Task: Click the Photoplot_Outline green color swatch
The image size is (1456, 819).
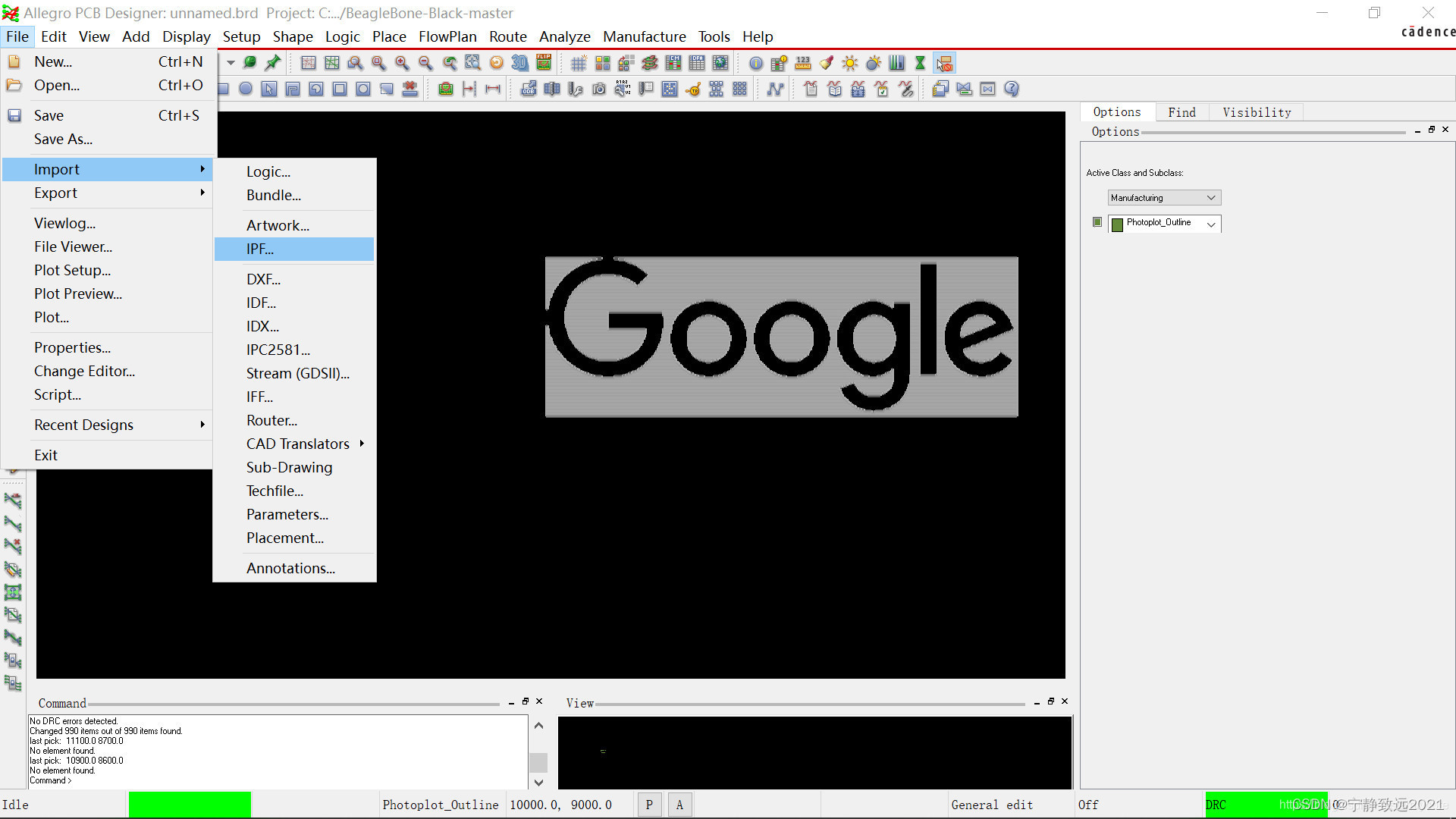Action: 1117,224
